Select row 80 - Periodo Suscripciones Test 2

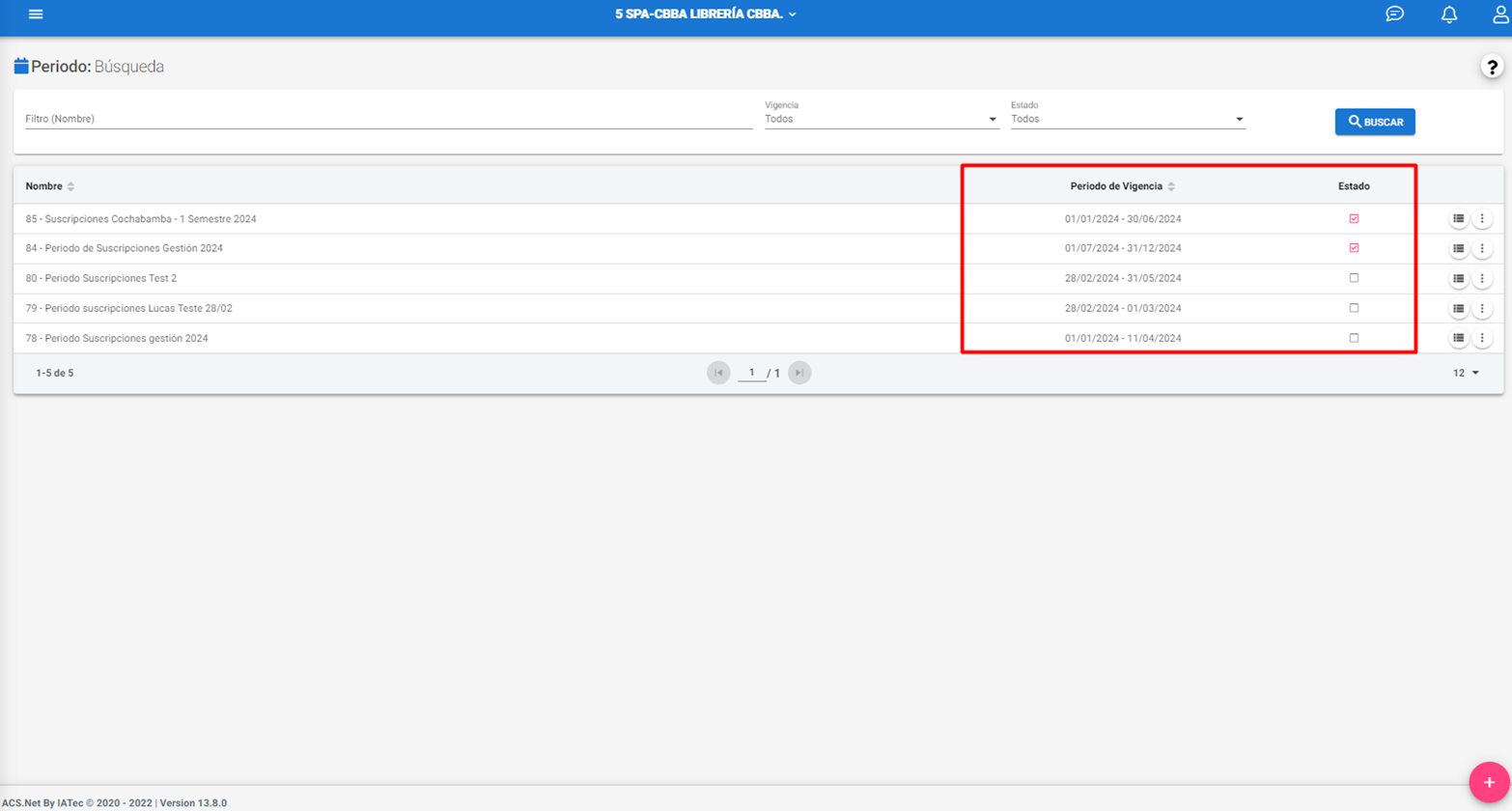point(101,278)
